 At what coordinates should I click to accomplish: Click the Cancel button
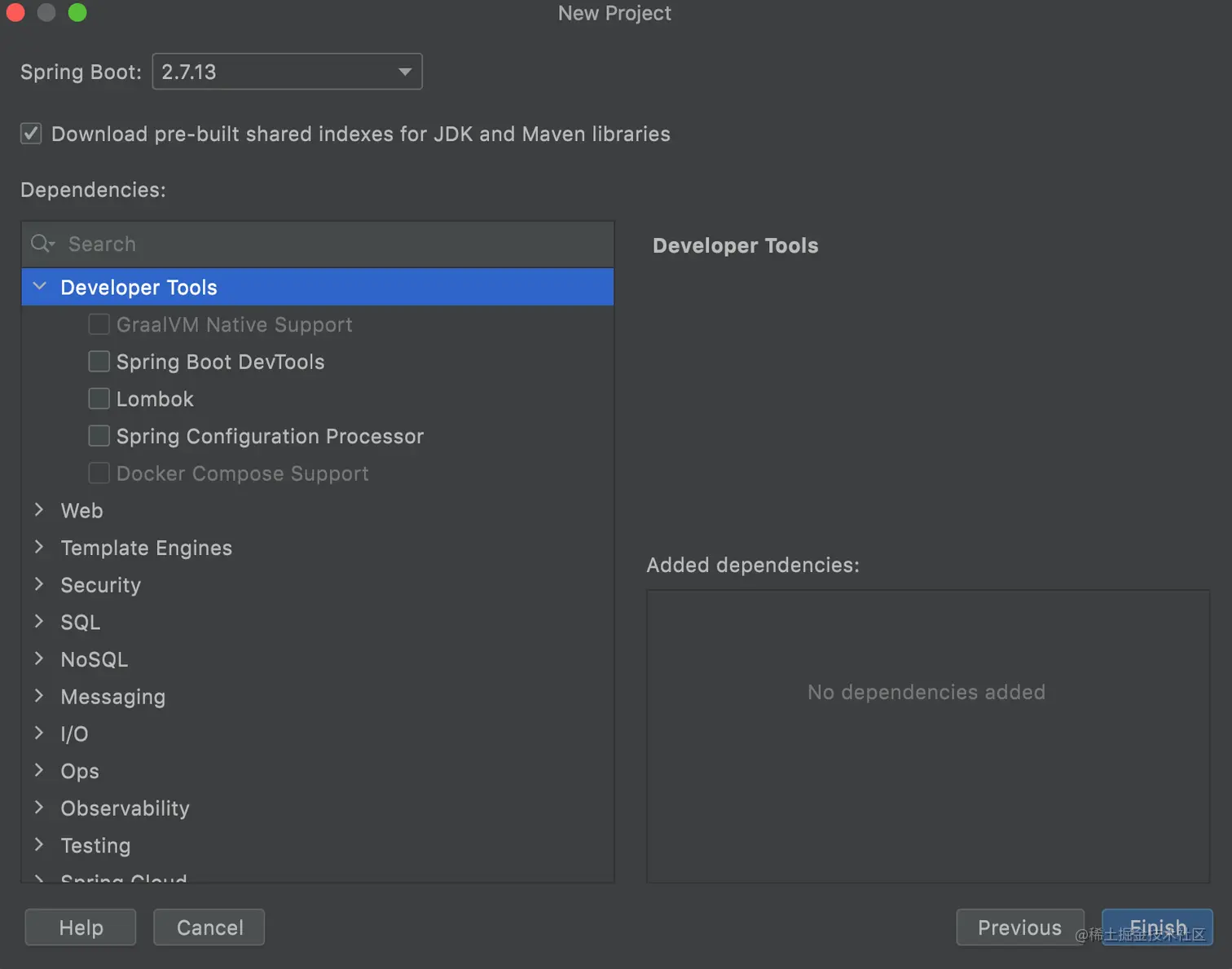pyautogui.click(x=209, y=927)
